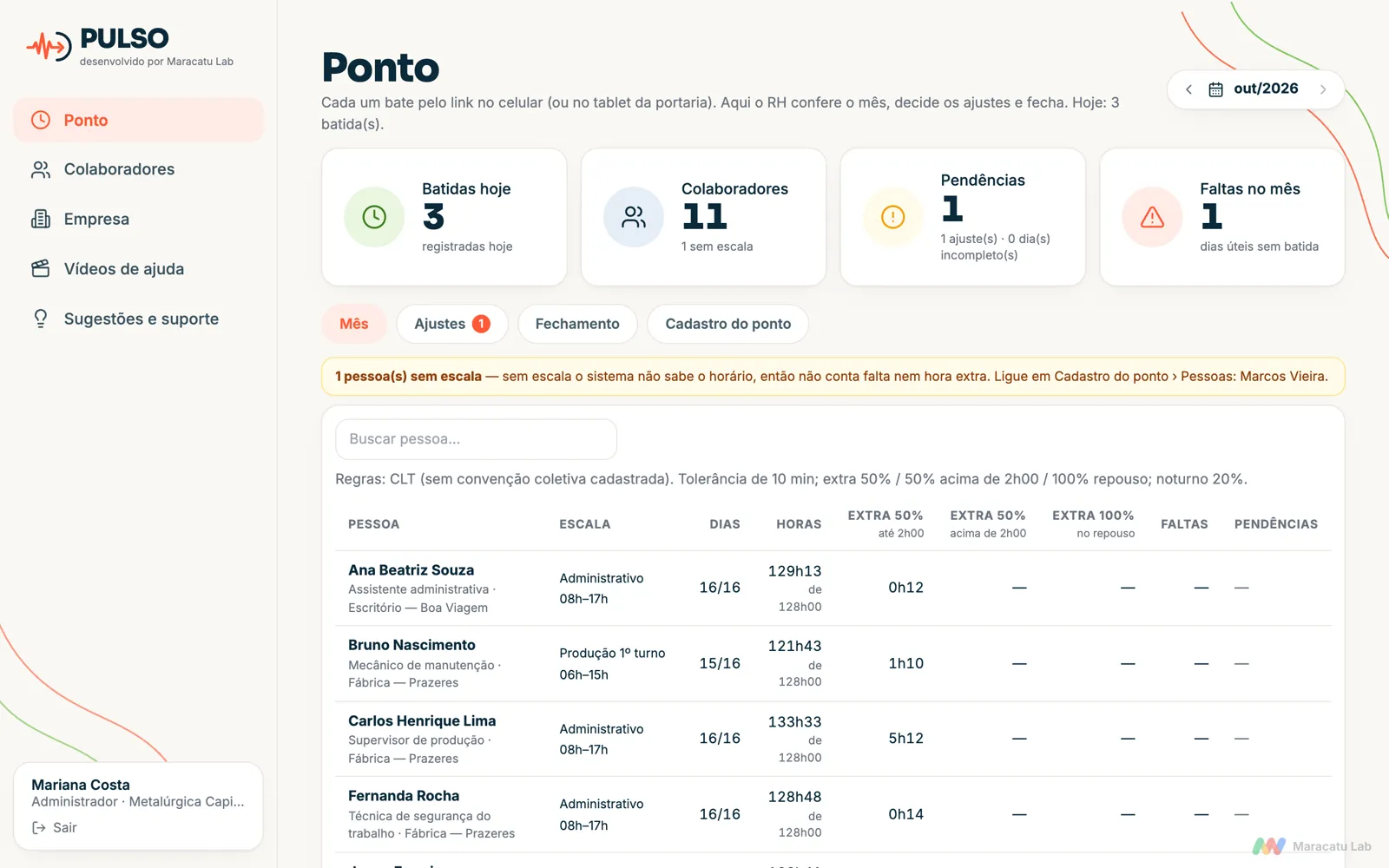1389x868 pixels.
Task: Click the Faltas no mês triangle alert icon
Action: [x=1152, y=217]
